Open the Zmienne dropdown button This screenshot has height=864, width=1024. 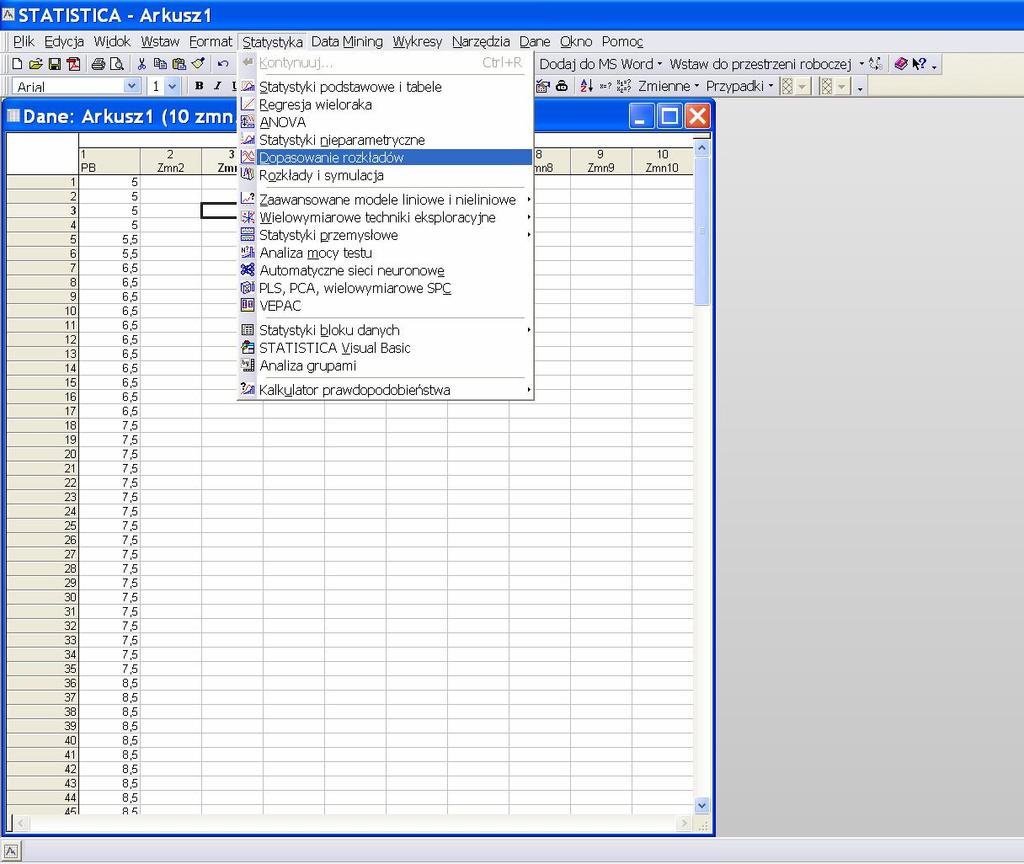pos(668,86)
